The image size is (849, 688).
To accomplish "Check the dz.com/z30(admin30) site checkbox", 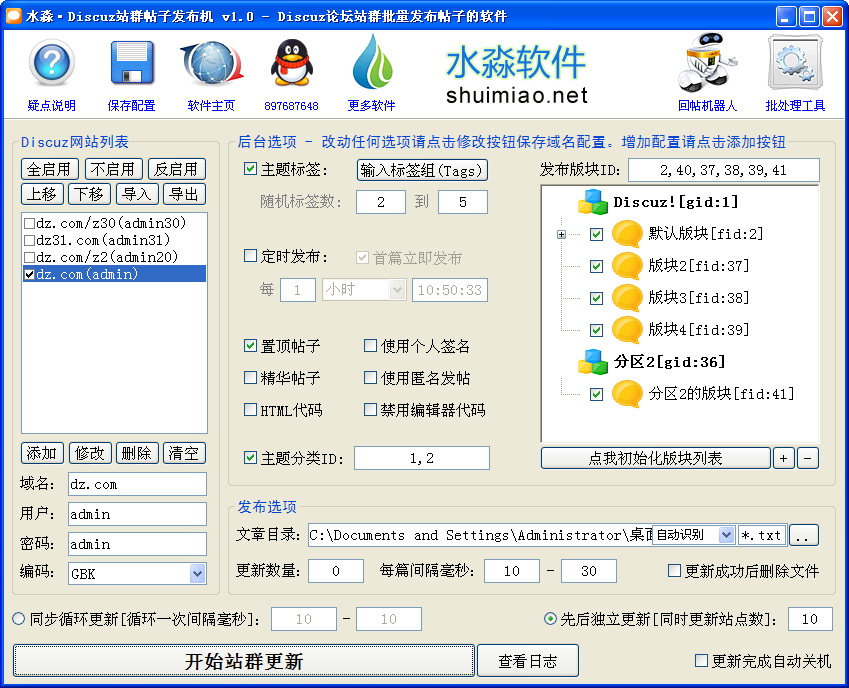I will coord(30,223).
